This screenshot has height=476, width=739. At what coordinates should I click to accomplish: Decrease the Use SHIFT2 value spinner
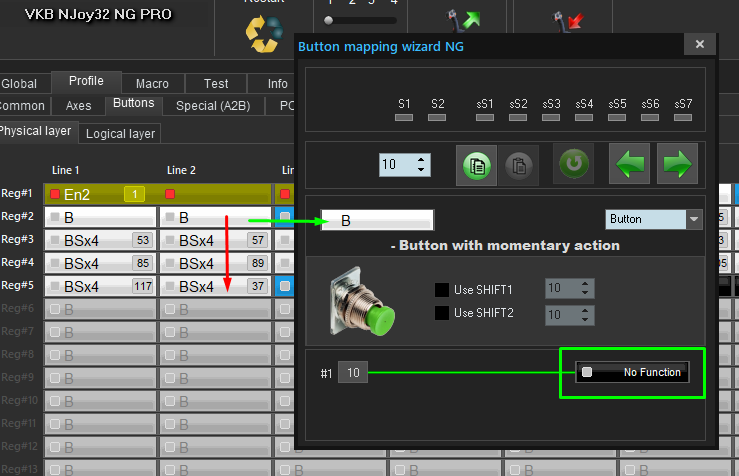(585, 320)
